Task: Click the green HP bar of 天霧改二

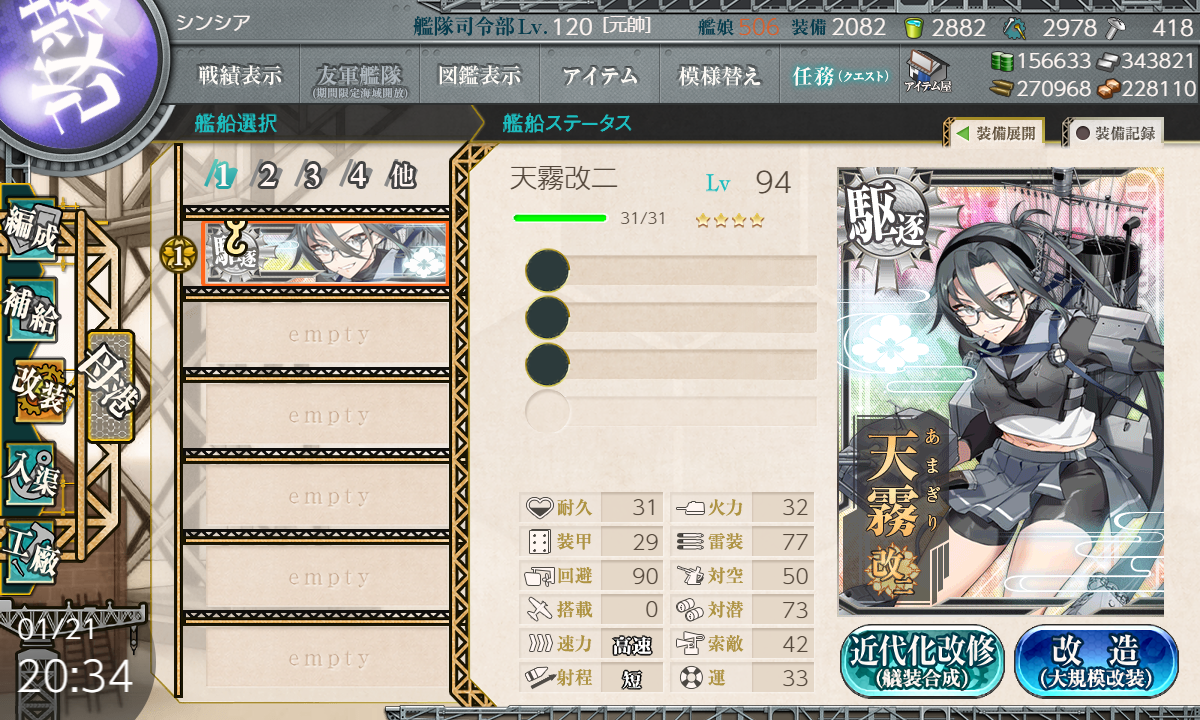Action: [560, 217]
